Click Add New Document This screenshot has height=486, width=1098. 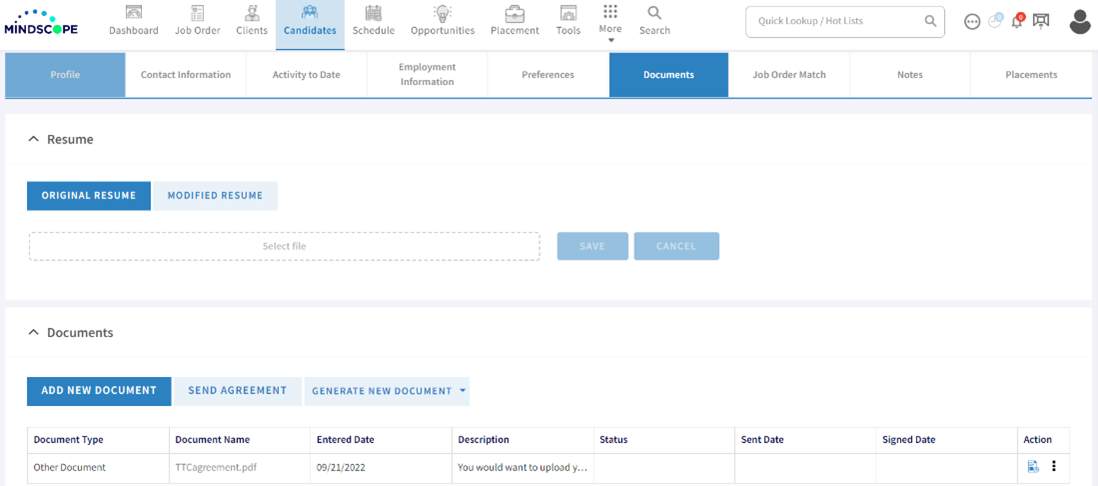(x=99, y=391)
